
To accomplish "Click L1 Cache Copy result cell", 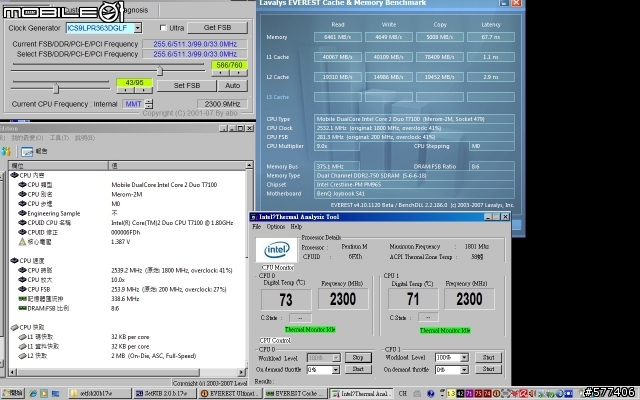I will coord(440,57).
